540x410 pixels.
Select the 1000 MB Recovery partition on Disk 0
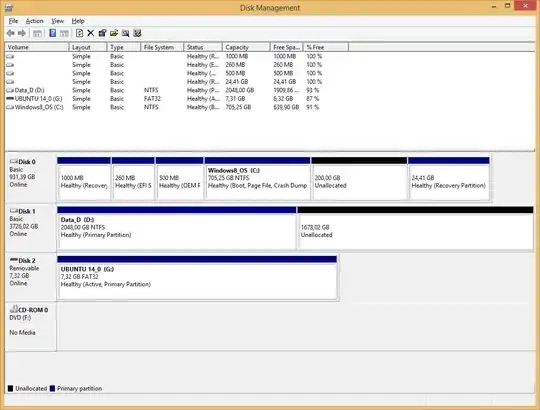pos(84,178)
